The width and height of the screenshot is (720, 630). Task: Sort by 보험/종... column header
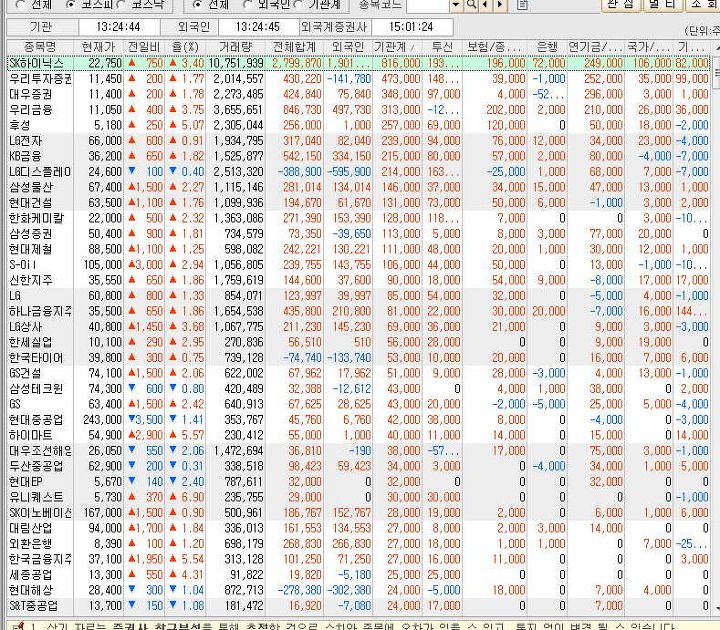tap(495, 47)
